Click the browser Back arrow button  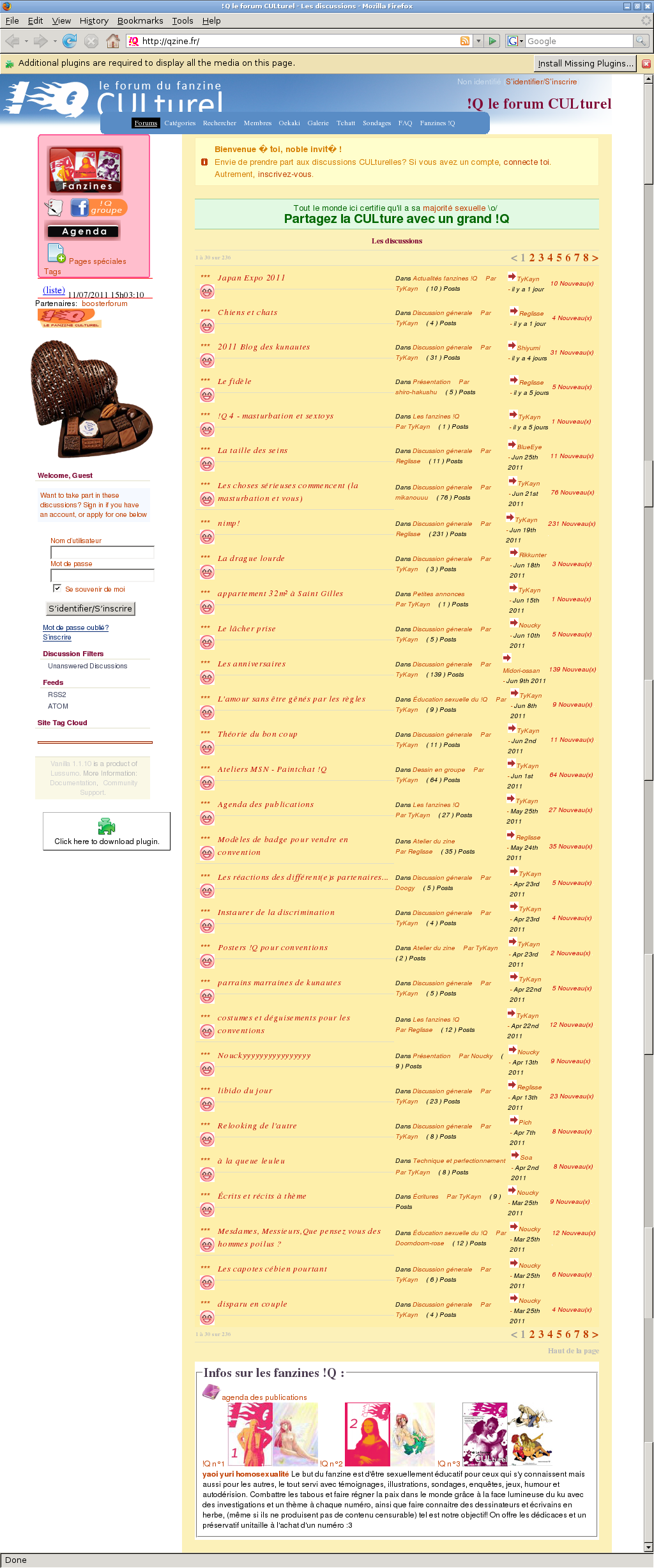[12, 41]
